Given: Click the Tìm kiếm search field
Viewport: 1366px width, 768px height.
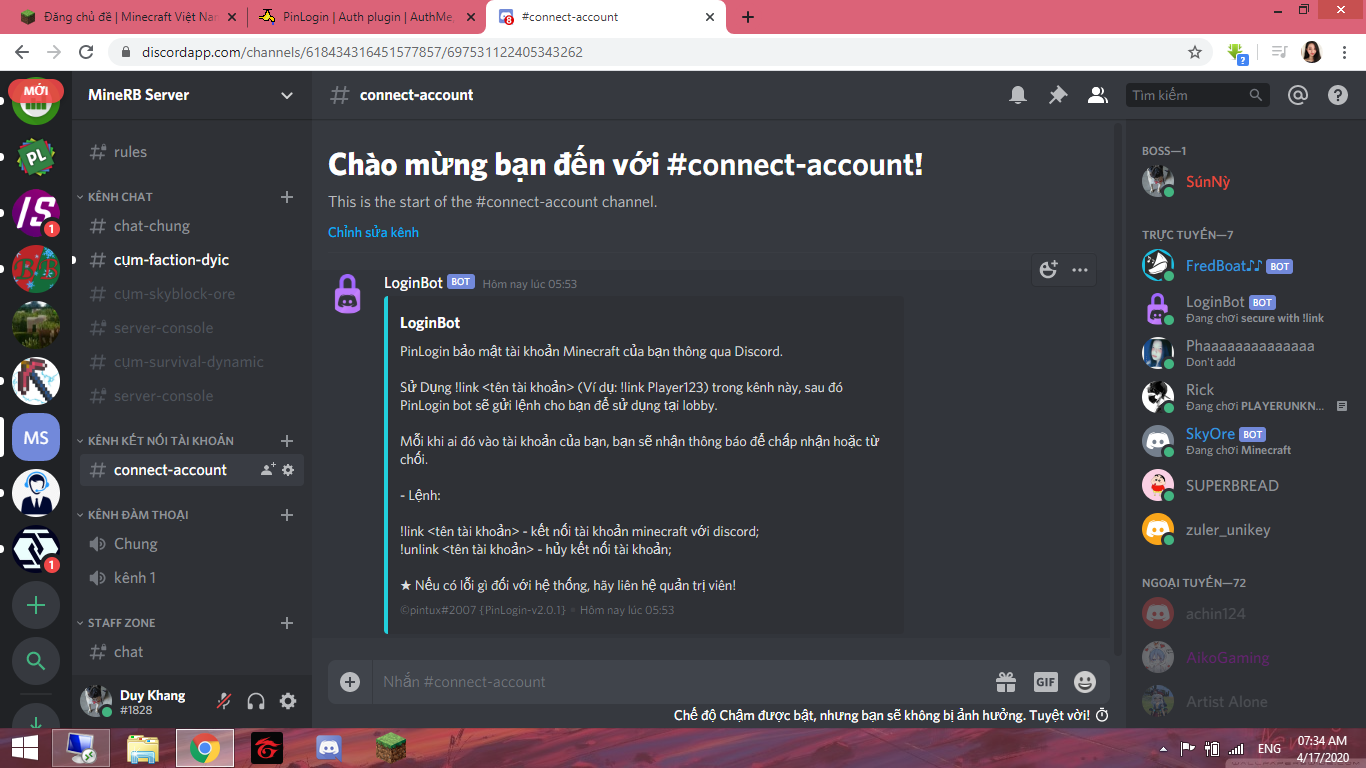Looking at the screenshot, I should 1197,95.
